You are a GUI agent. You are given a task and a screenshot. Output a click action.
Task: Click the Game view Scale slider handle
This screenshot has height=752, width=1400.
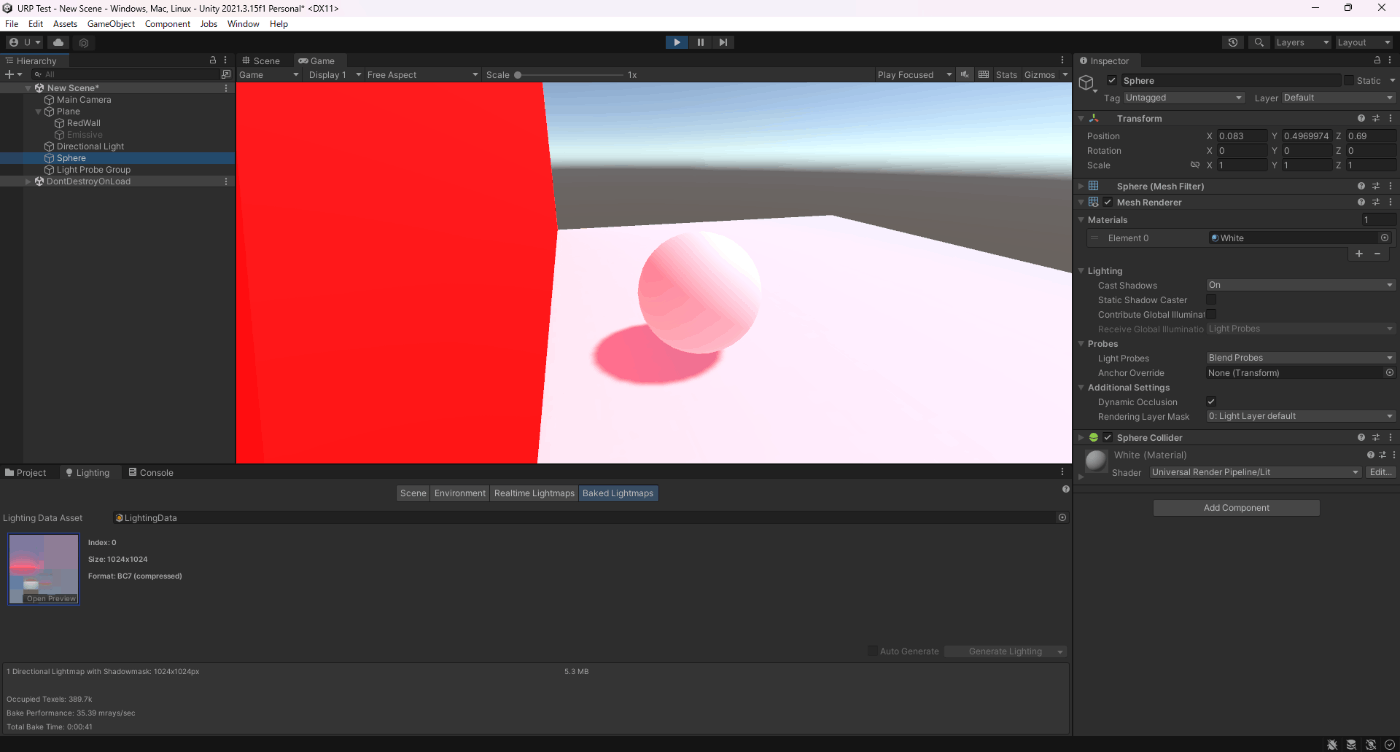click(x=518, y=75)
